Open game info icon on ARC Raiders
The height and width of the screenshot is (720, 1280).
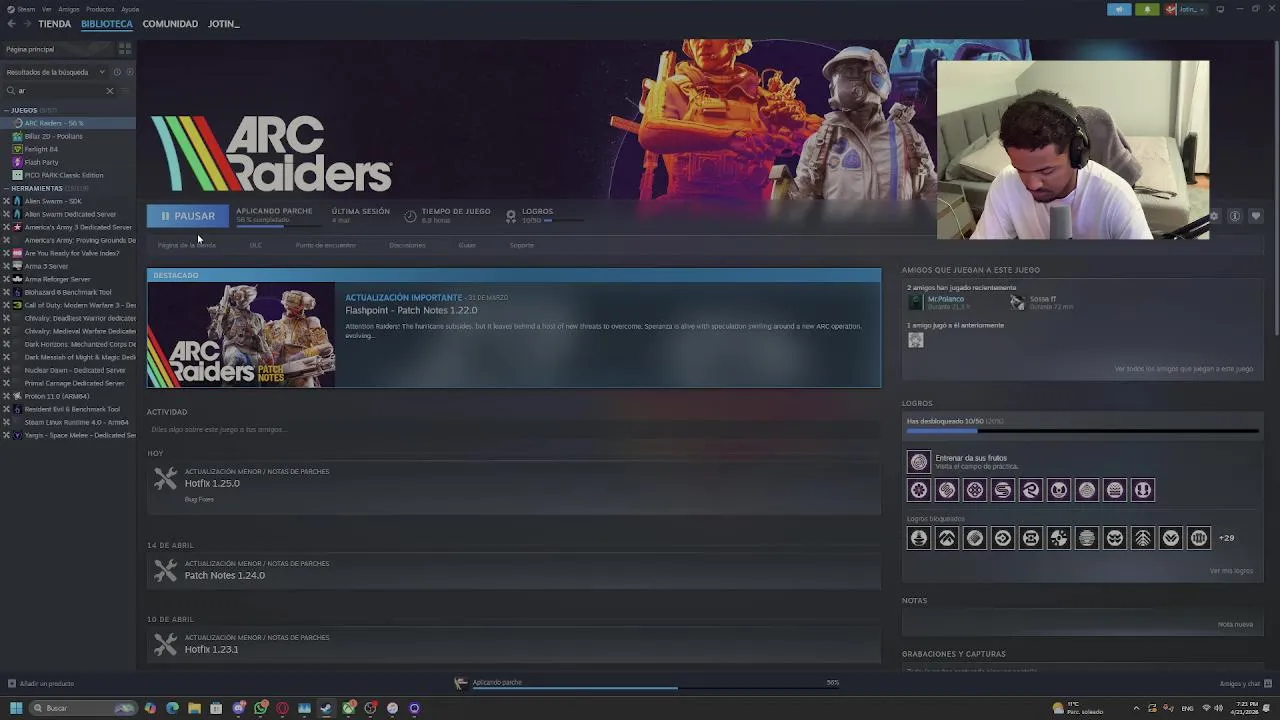1235,216
